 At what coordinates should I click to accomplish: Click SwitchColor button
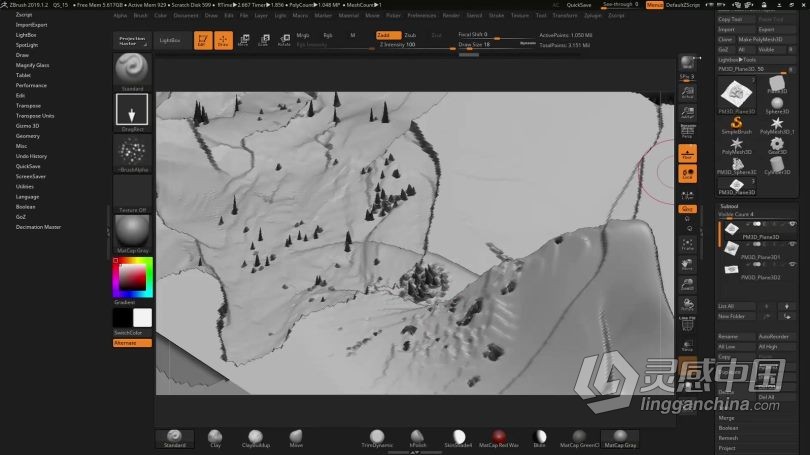(132, 333)
